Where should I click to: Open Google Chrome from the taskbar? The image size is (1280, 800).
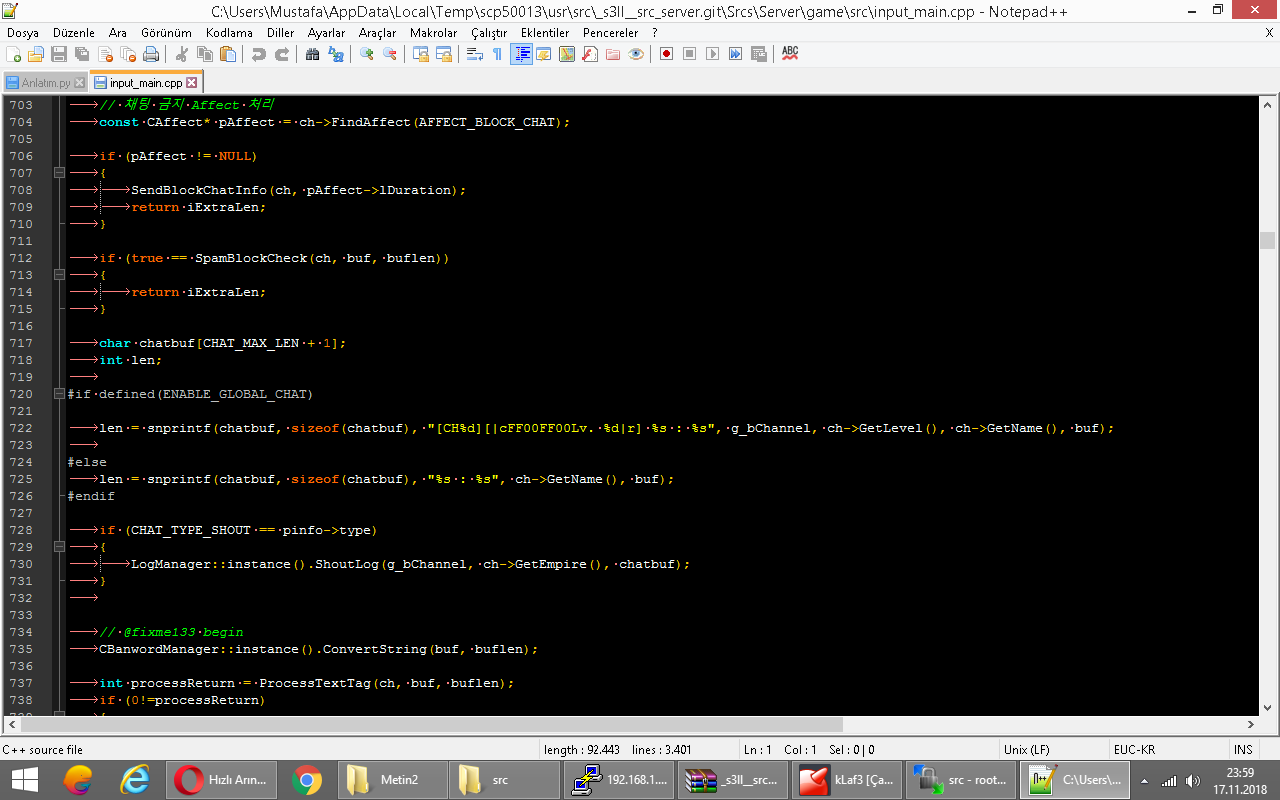tap(306, 780)
